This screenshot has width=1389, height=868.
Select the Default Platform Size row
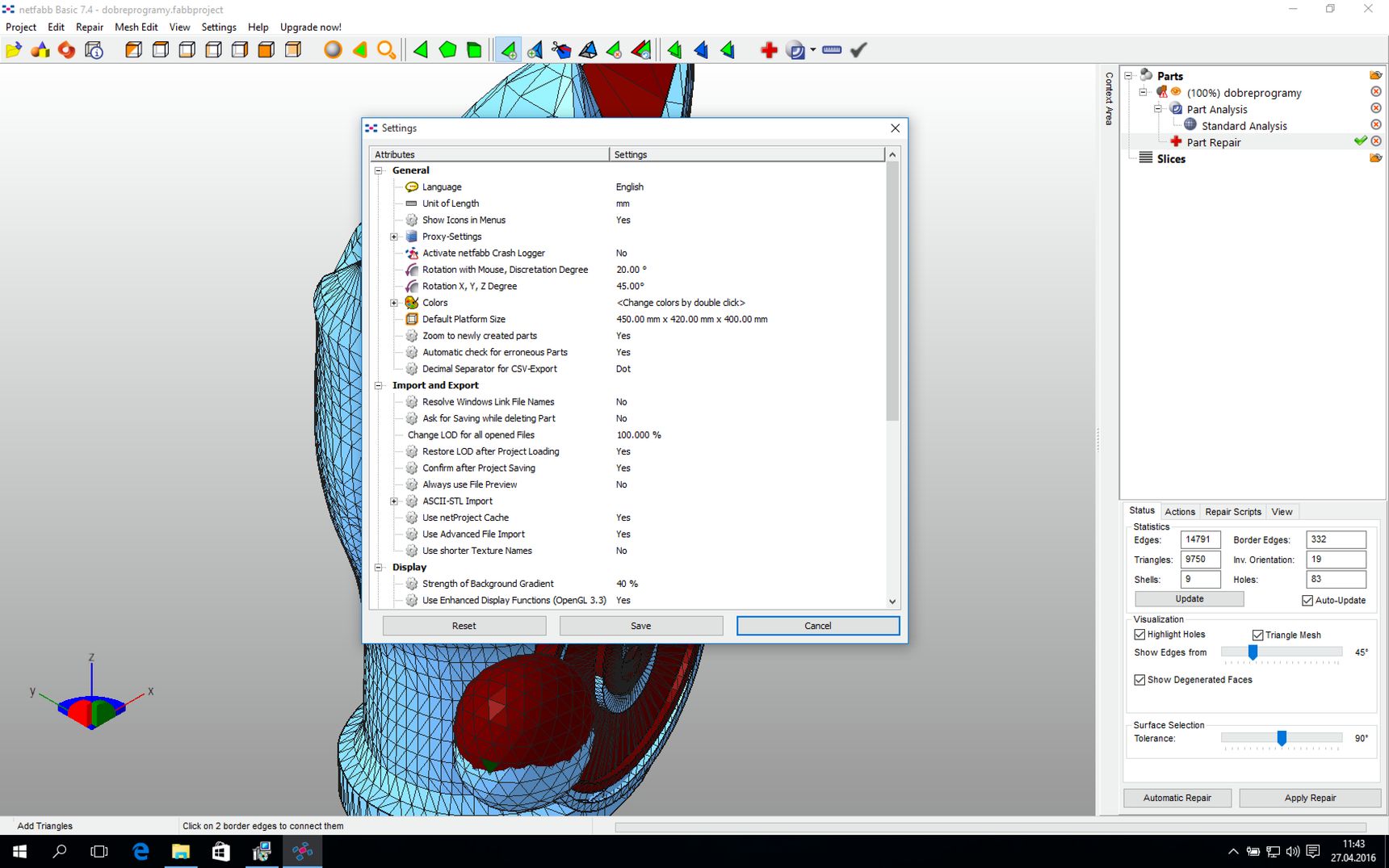point(627,319)
